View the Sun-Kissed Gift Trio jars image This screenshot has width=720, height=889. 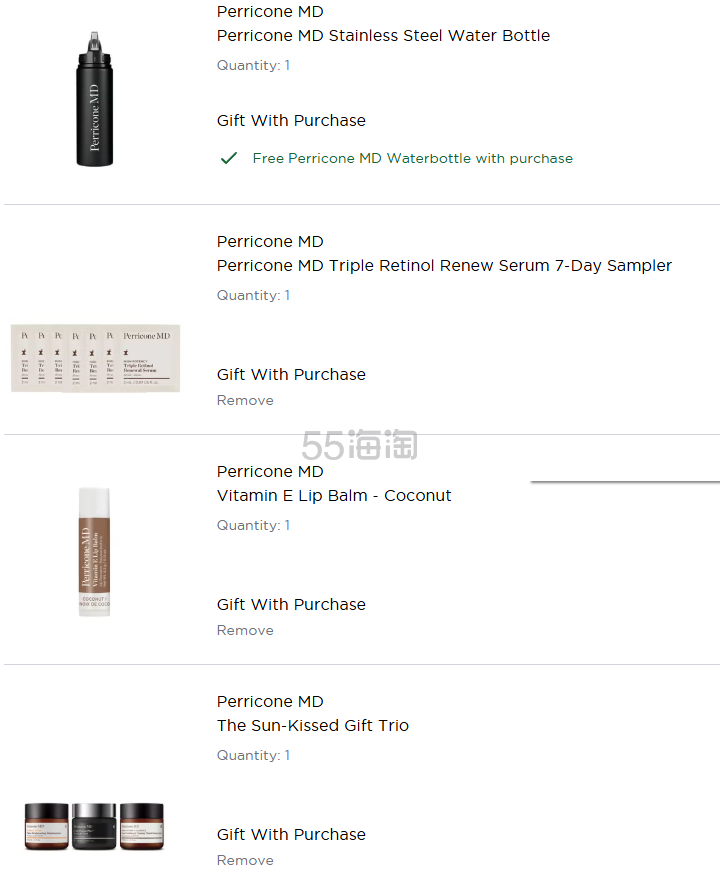[95, 826]
